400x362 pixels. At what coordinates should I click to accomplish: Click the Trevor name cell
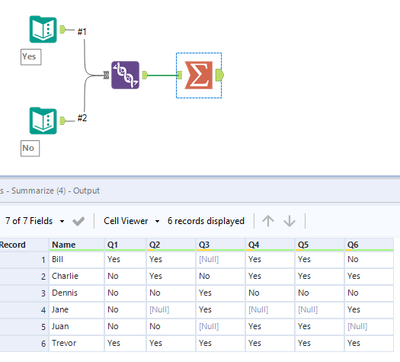76,343
